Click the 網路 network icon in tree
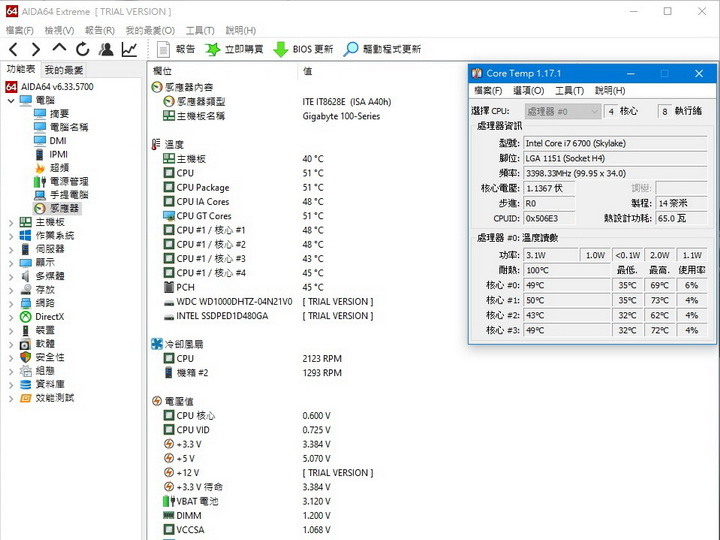This screenshot has height=540, width=720. (26, 303)
